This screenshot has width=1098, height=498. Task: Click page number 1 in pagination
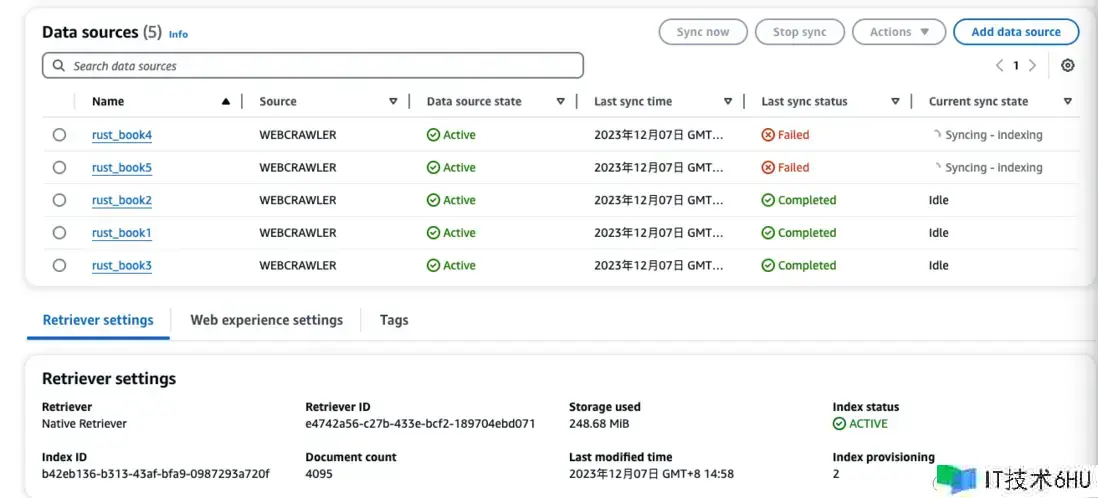tap(1016, 66)
